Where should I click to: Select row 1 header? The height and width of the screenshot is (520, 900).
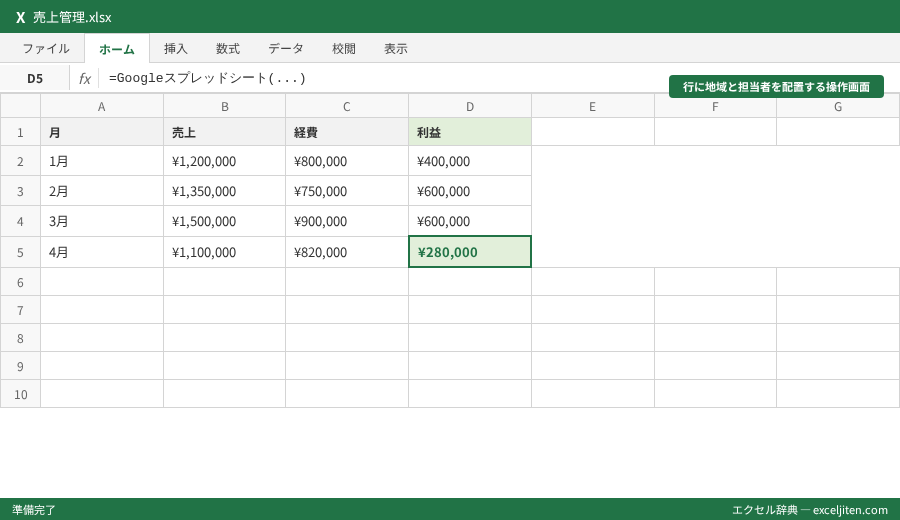20,132
